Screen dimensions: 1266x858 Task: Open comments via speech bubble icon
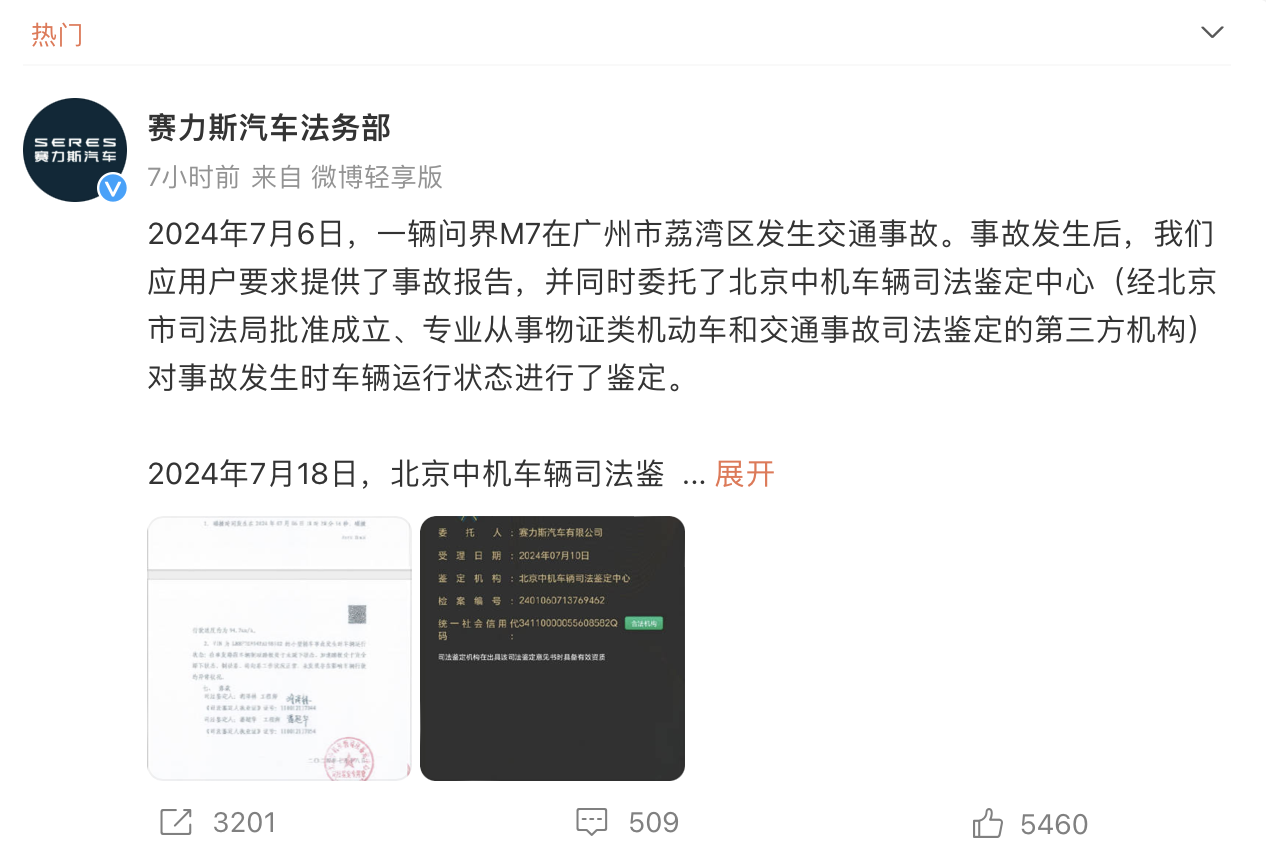point(592,822)
